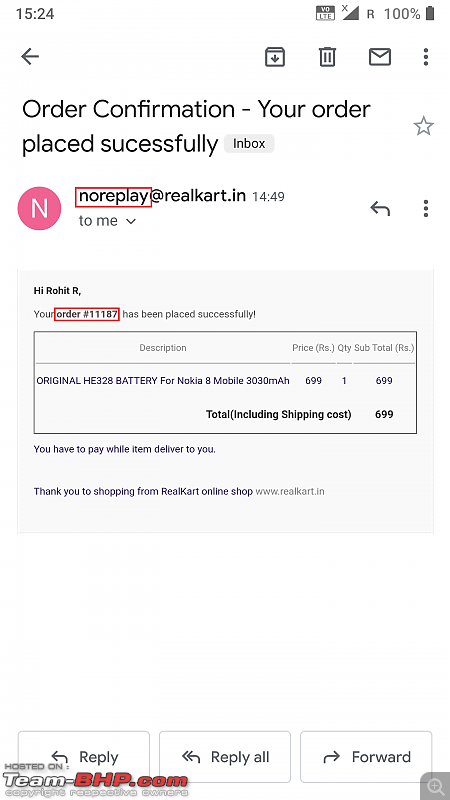Visit www.realkart.in link
Image resolution: width=450 pixels, height=800 pixels.
pos(290,492)
